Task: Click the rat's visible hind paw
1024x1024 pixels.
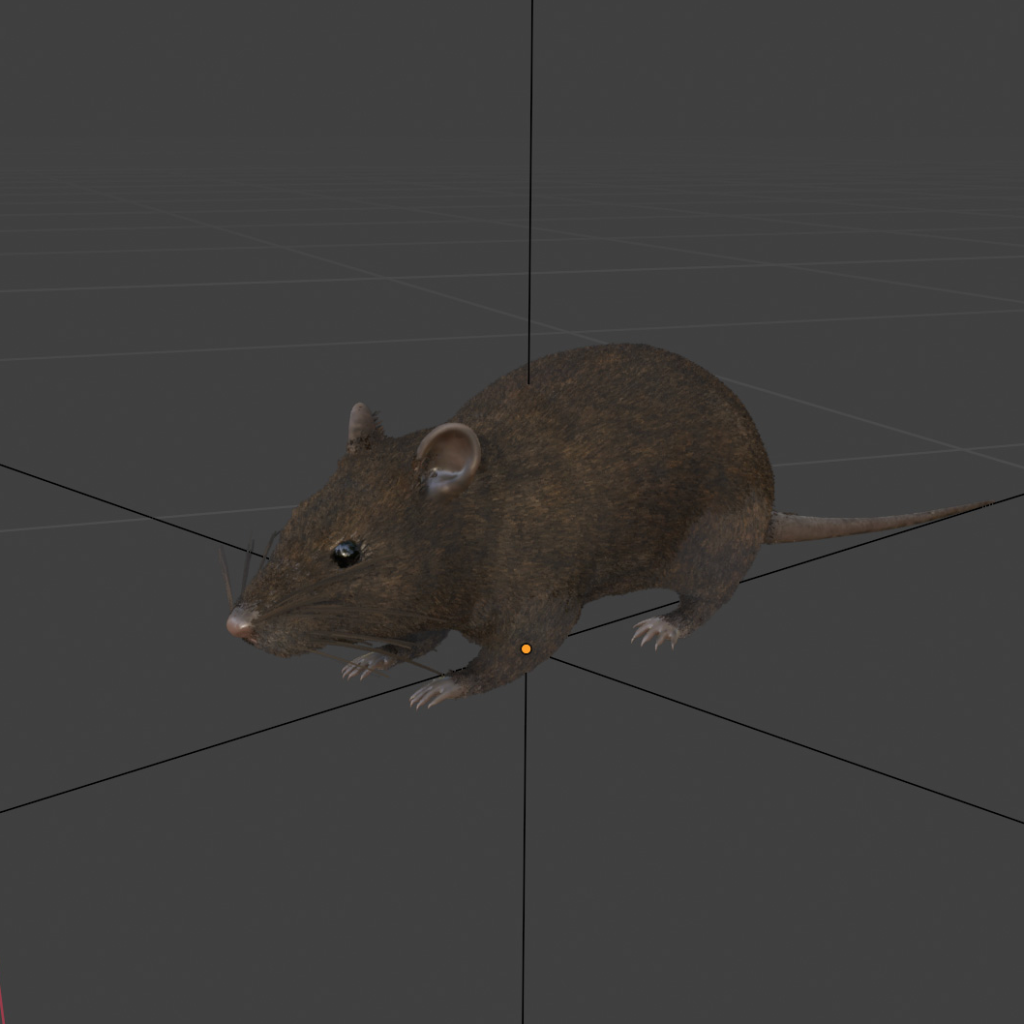Action: (656, 631)
